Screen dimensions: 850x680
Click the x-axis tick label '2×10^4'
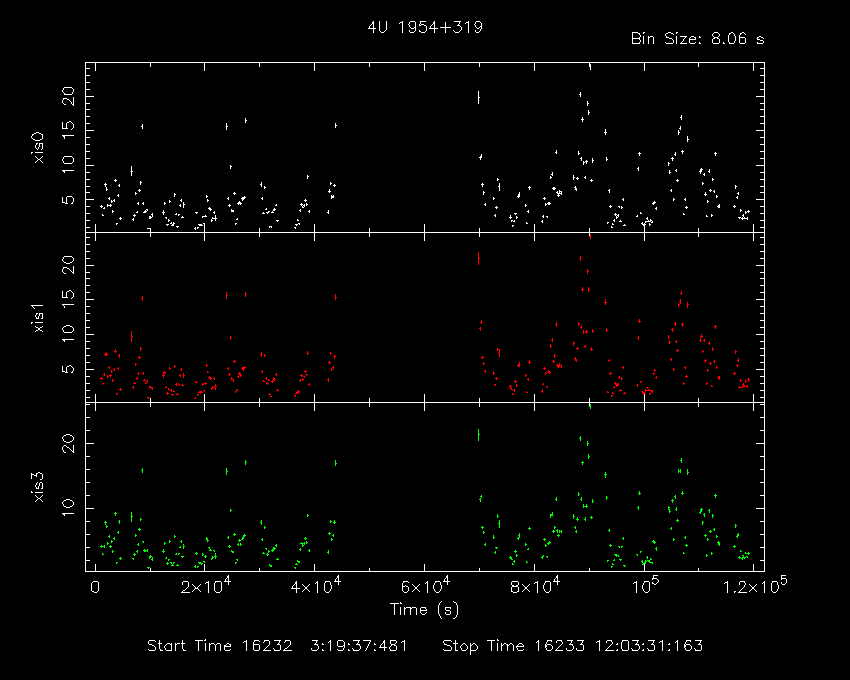point(205,586)
